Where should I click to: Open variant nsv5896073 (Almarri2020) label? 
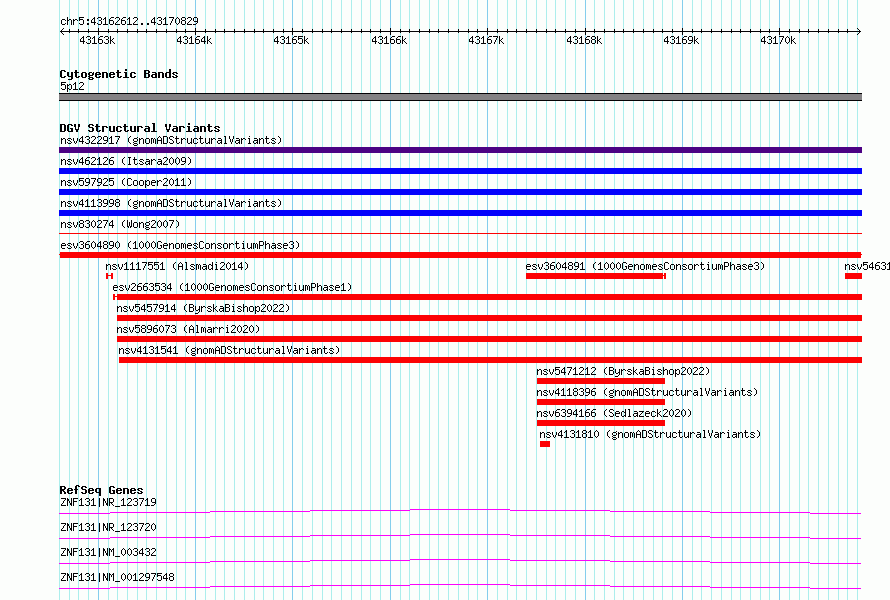(188, 329)
